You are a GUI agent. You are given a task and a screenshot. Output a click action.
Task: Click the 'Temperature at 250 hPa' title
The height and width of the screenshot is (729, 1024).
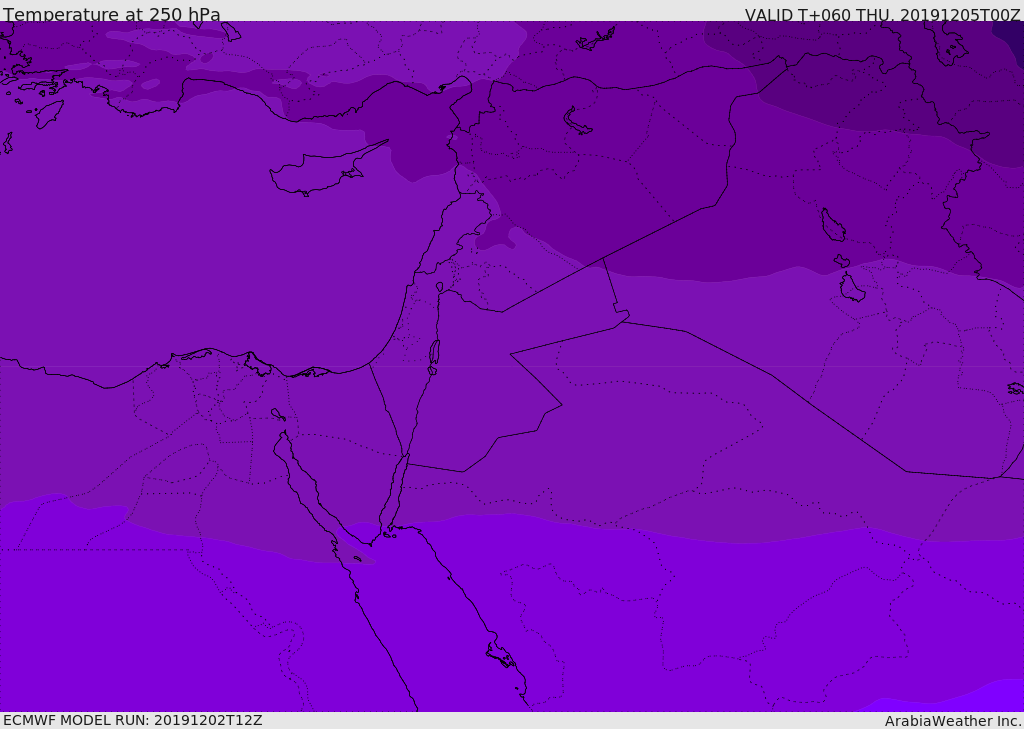pos(112,14)
